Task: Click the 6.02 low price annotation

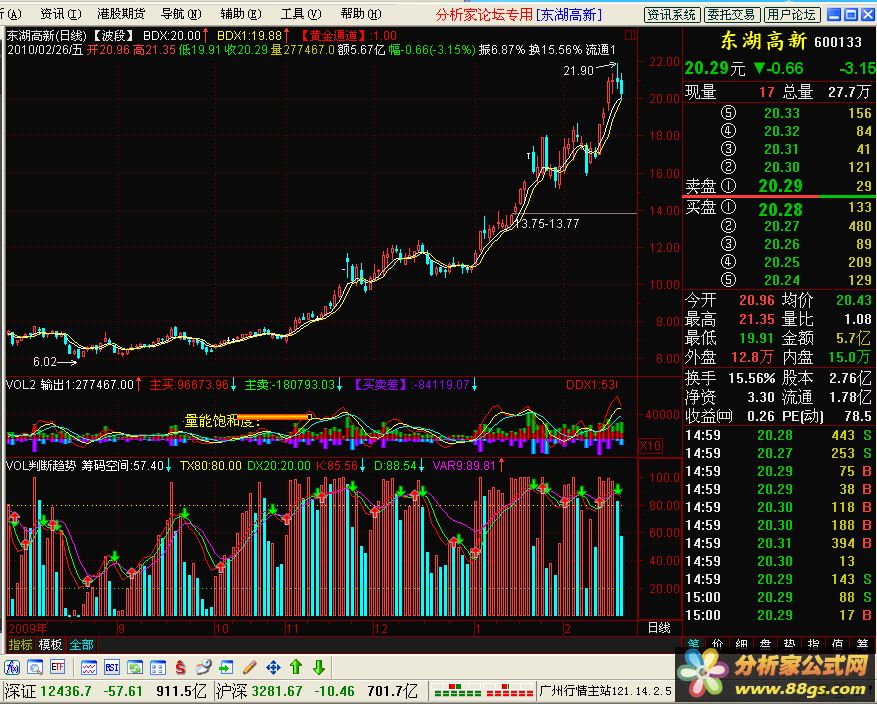Action: click(x=45, y=362)
